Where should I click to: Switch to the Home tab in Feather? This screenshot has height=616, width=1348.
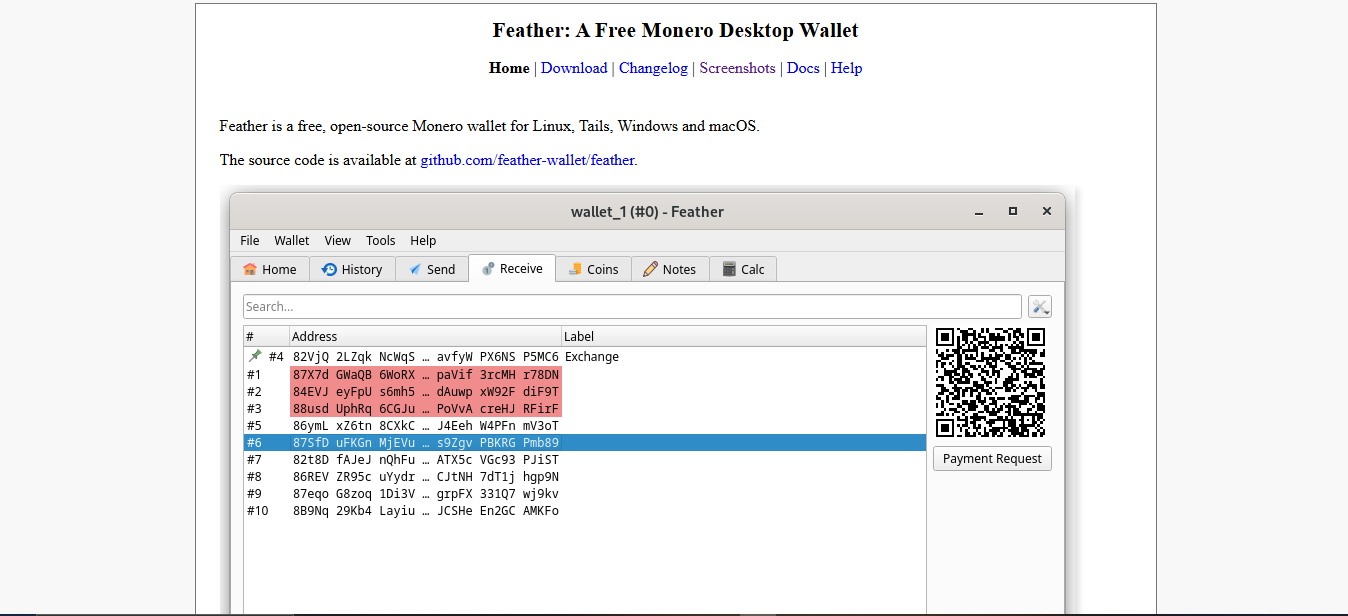(x=270, y=269)
